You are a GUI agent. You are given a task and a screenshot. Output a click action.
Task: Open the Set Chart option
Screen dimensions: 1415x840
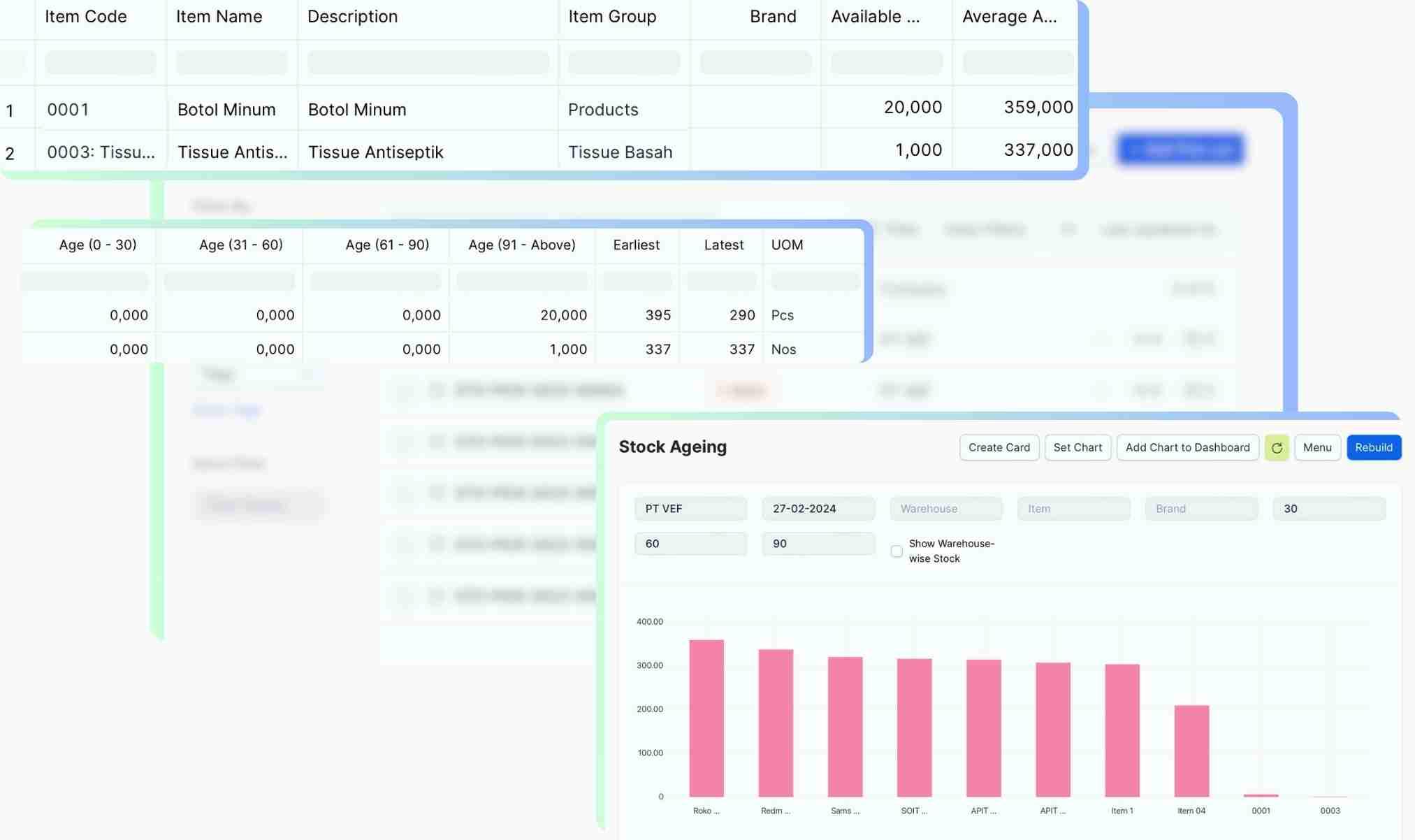click(1077, 448)
